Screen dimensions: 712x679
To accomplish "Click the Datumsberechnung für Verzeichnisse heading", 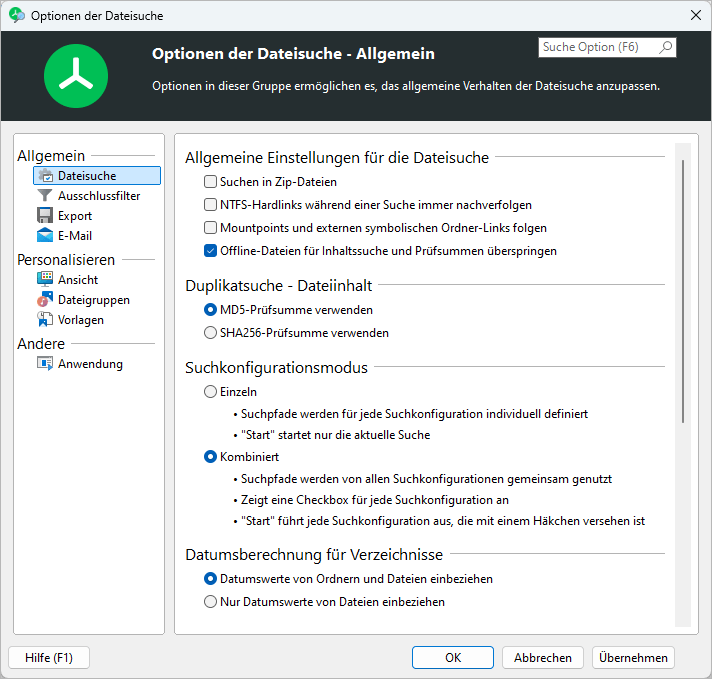I will click(314, 555).
